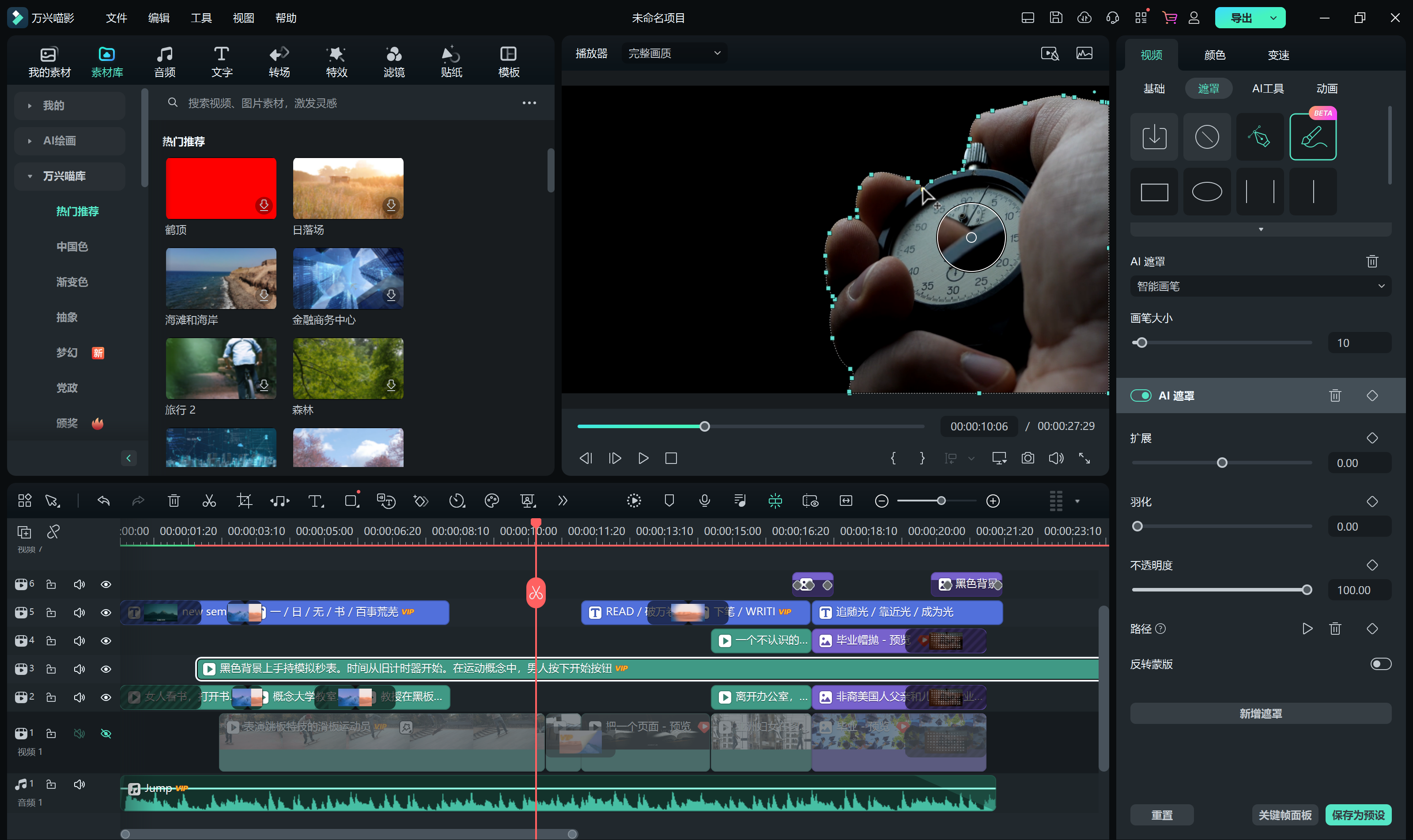The height and width of the screenshot is (840, 1413).
Task: Open the 导出 dropdown arrow
Action: click(x=1273, y=18)
